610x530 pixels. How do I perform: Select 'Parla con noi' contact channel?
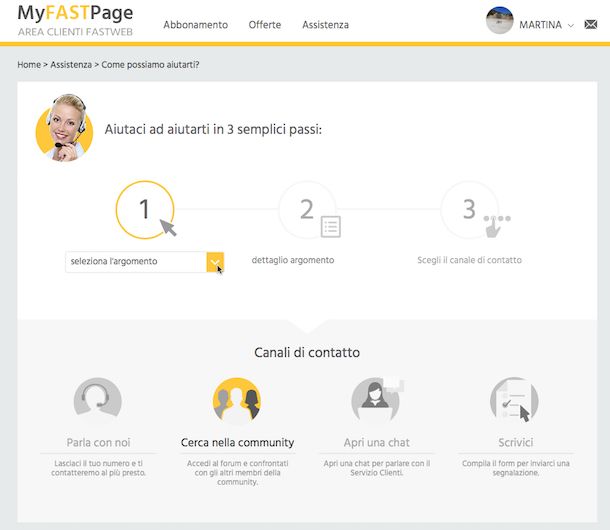(98, 442)
